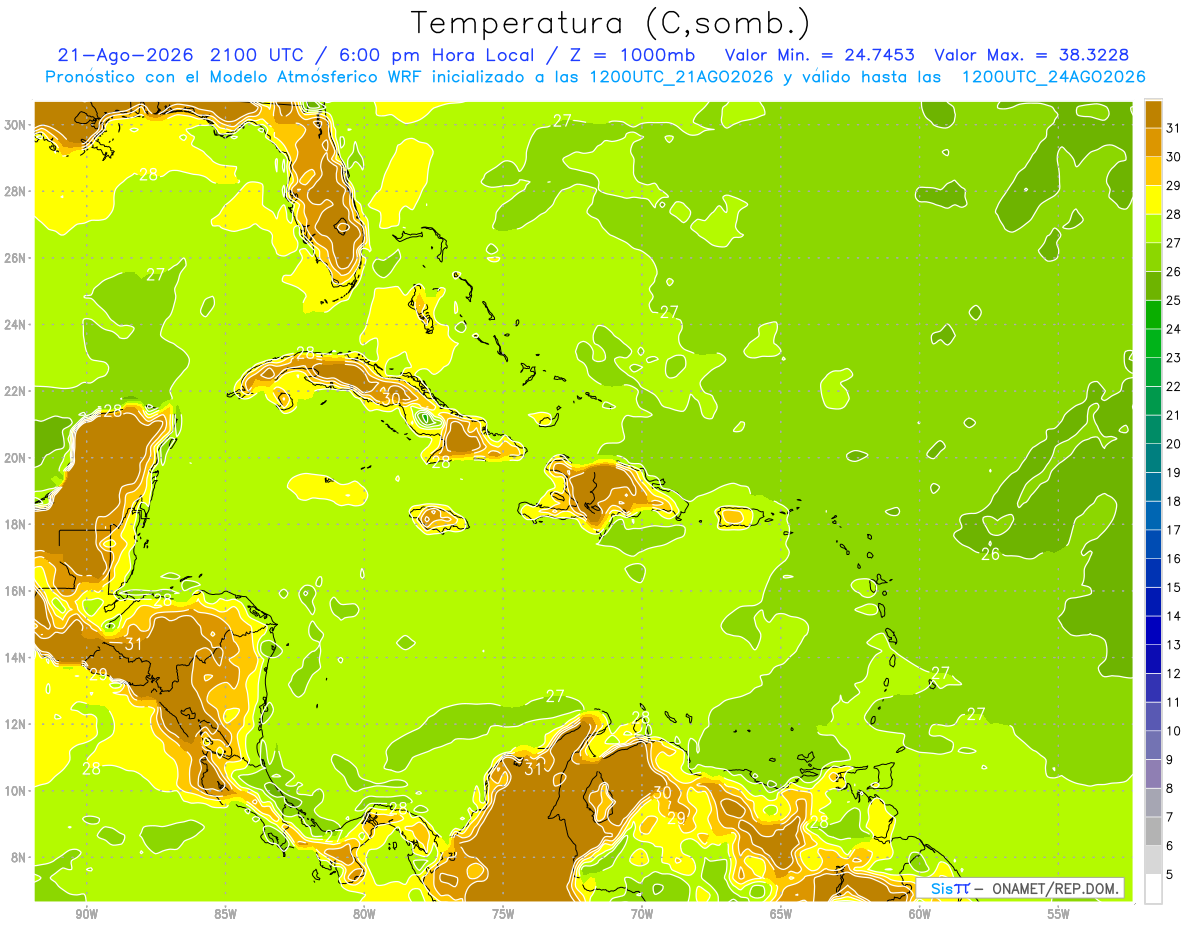The width and height of the screenshot is (1200, 927).
Task: Select valid-until time '1200UTC_24AGO2026'
Action: (1053, 77)
